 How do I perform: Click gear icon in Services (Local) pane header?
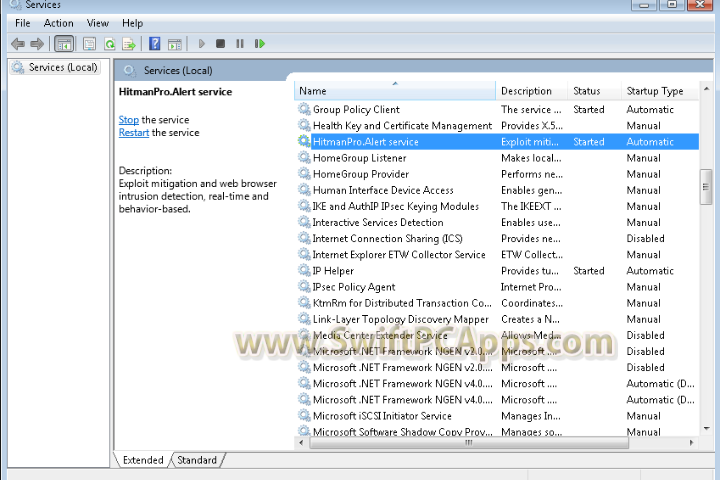point(129,71)
